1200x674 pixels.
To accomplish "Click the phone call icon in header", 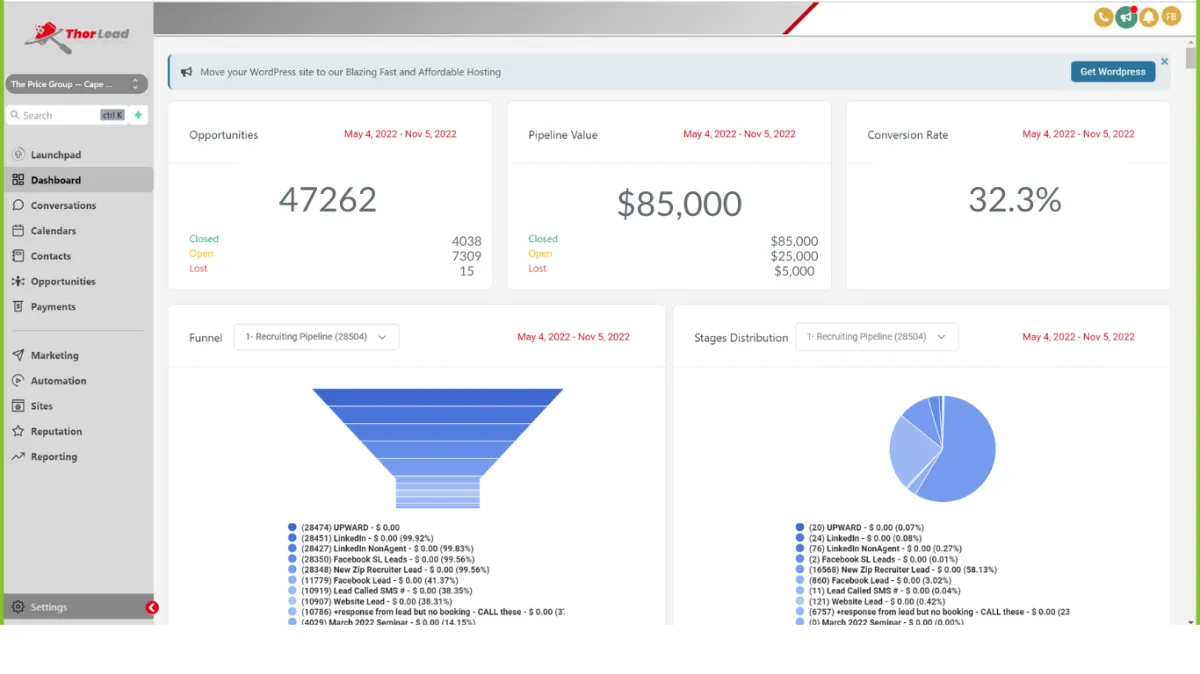I will [1104, 17].
